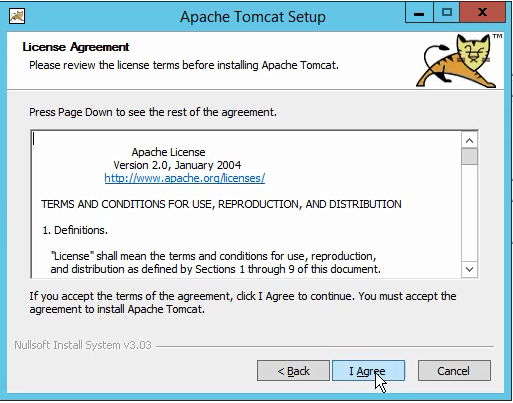Click the "Version 2.0, January 2004" line

pyautogui.click(x=177, y=165)
